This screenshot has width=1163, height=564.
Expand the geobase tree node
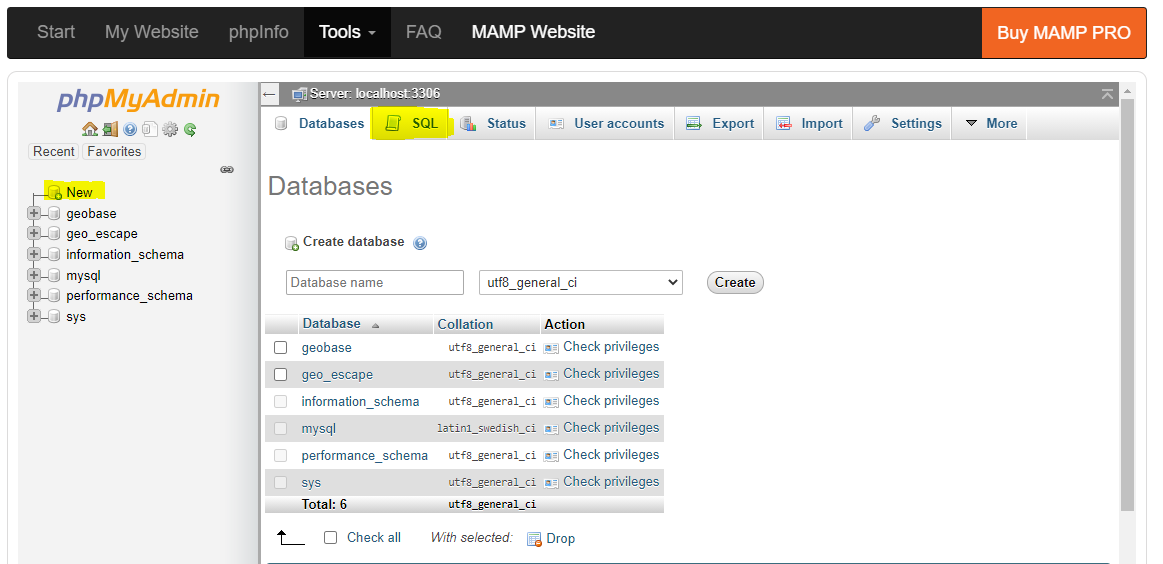[x=33, y=213]
